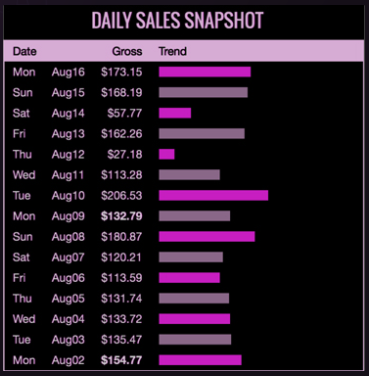This screenshot has width=369, height=376.
Task: Select the Aug08 date entry
Action: point(68,237)
